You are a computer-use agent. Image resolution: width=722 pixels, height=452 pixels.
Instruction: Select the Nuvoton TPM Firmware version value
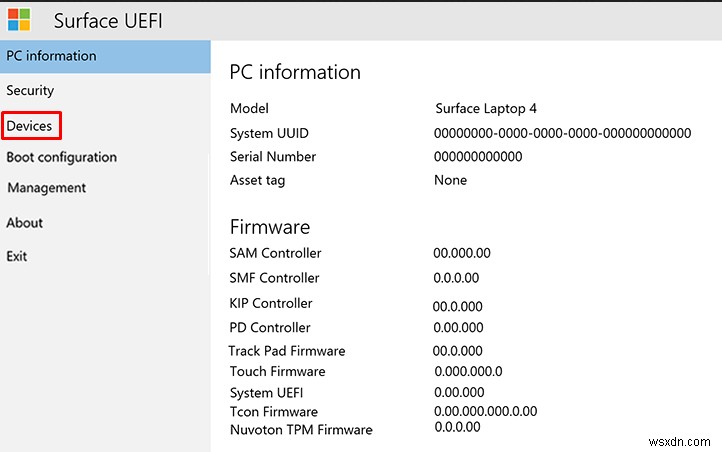458,427
